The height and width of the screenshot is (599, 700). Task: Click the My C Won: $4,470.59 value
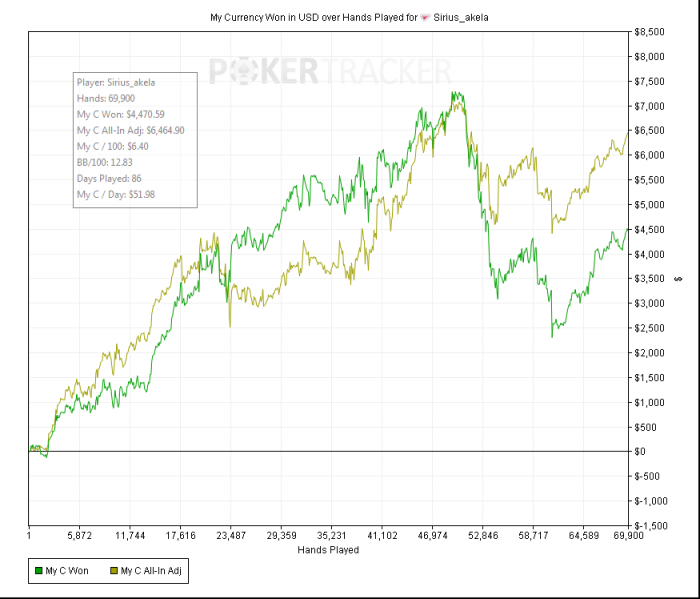[x=121, y=114]
